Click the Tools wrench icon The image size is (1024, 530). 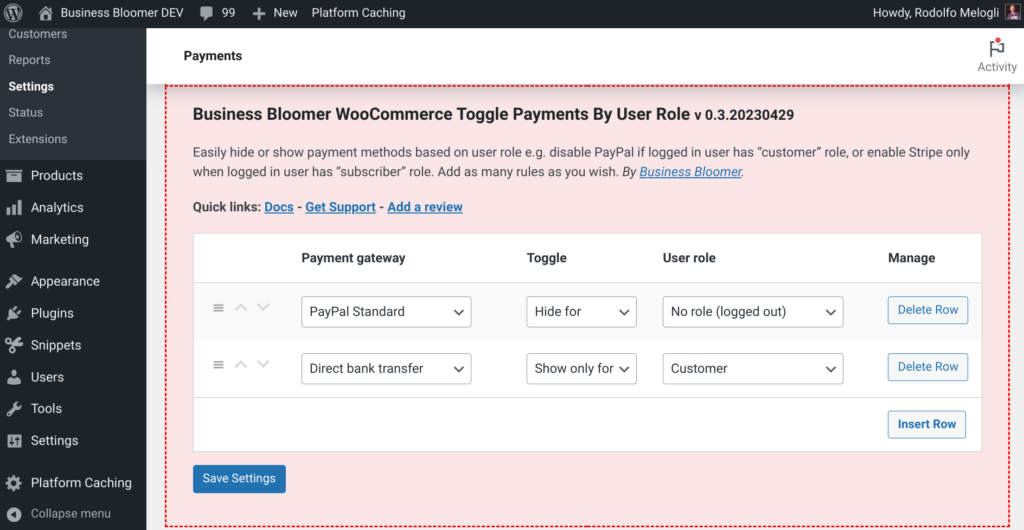[14, 409]
